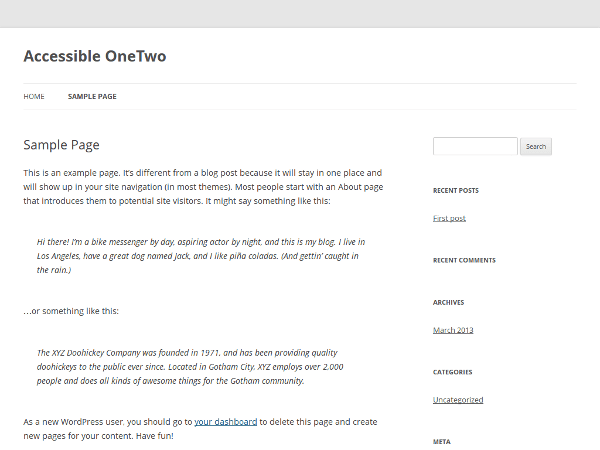
Task: Go to the HOME menu item
Action: (34, 96)
